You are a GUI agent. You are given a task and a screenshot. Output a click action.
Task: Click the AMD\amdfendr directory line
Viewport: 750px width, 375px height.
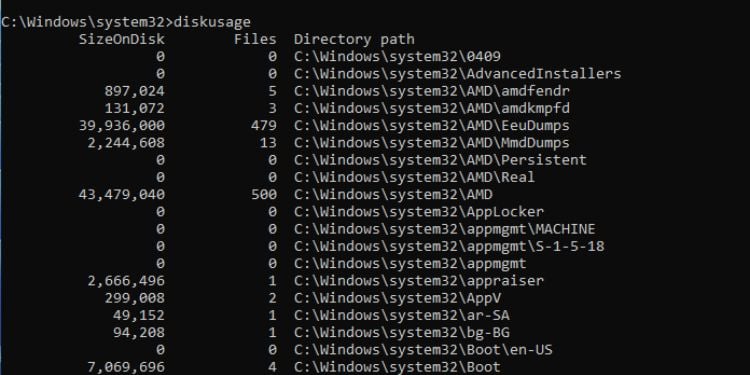pyautogui.click(x=431, y=91)
